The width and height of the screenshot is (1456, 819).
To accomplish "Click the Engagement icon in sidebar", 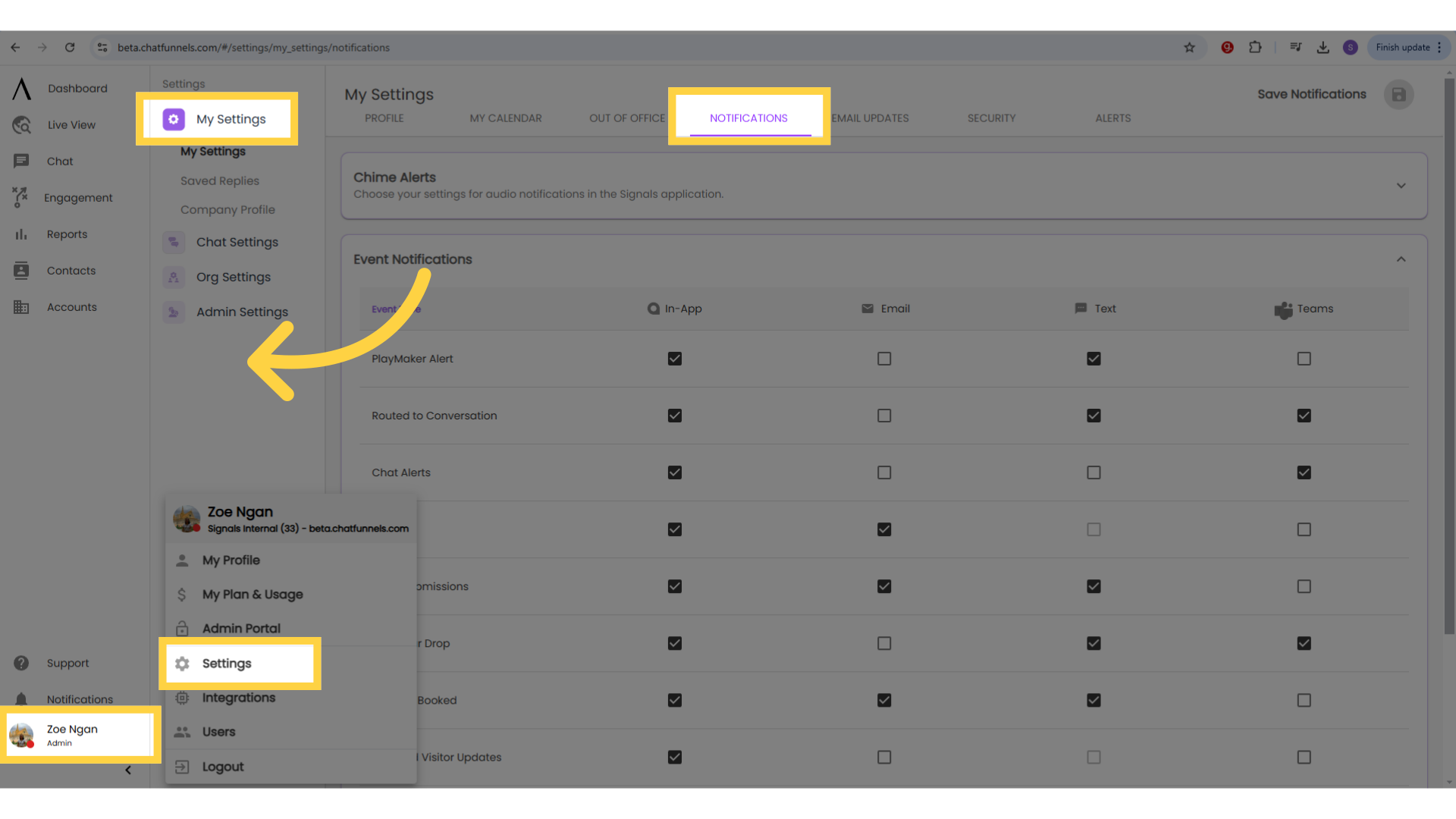I will coord(18,197).
